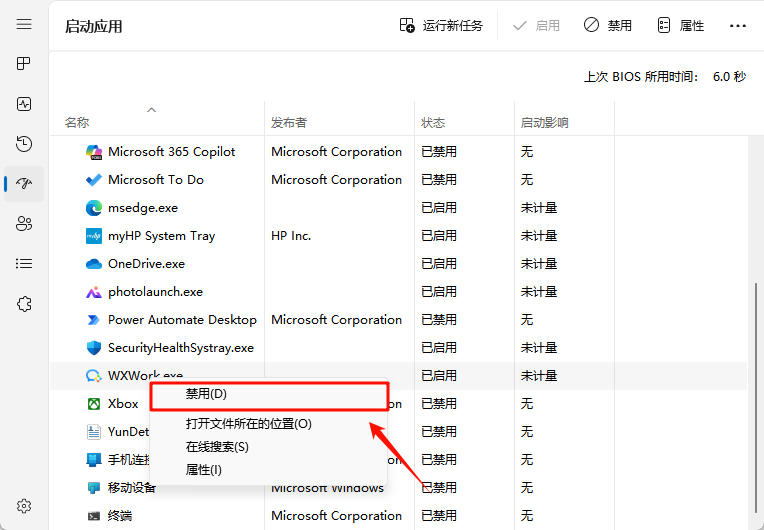The height and width of the screenshot is (530, 764).
Task: Click the Microsoft 365 Copilot icon
Action: pyautogui.click(x=94, y=152)
